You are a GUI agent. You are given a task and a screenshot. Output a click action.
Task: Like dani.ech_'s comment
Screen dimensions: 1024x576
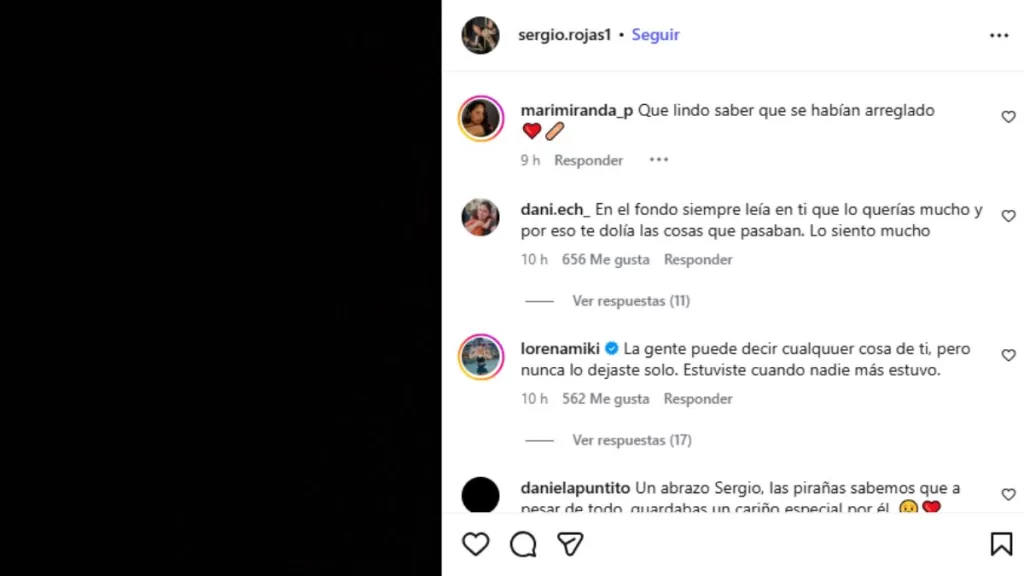(1008, 216)
